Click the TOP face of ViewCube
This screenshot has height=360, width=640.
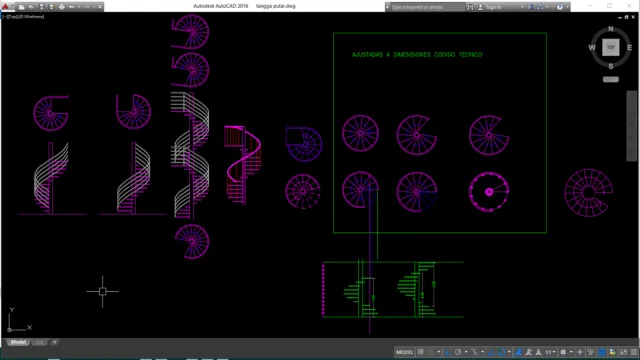611,47
